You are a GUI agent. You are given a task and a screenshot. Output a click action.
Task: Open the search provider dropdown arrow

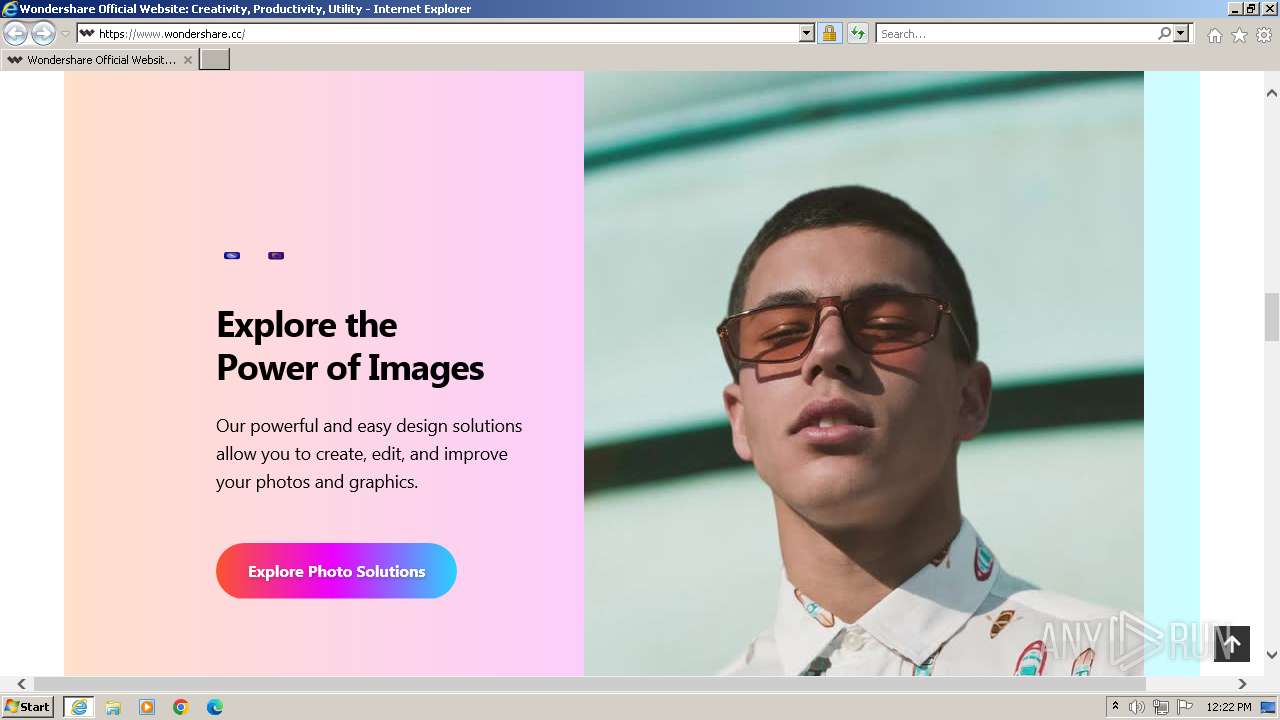point(1181,34)
